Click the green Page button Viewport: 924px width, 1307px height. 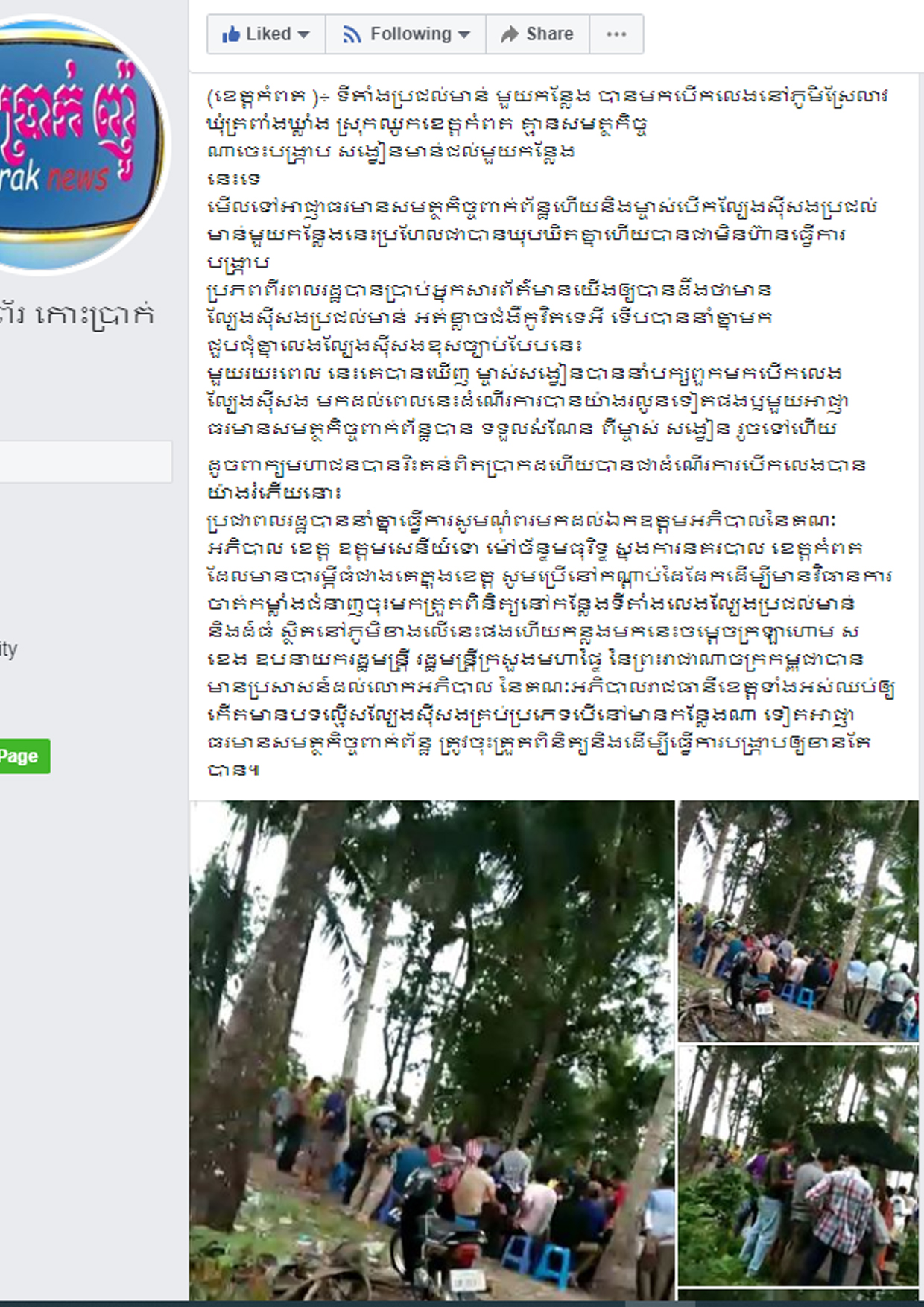point(25,756)
